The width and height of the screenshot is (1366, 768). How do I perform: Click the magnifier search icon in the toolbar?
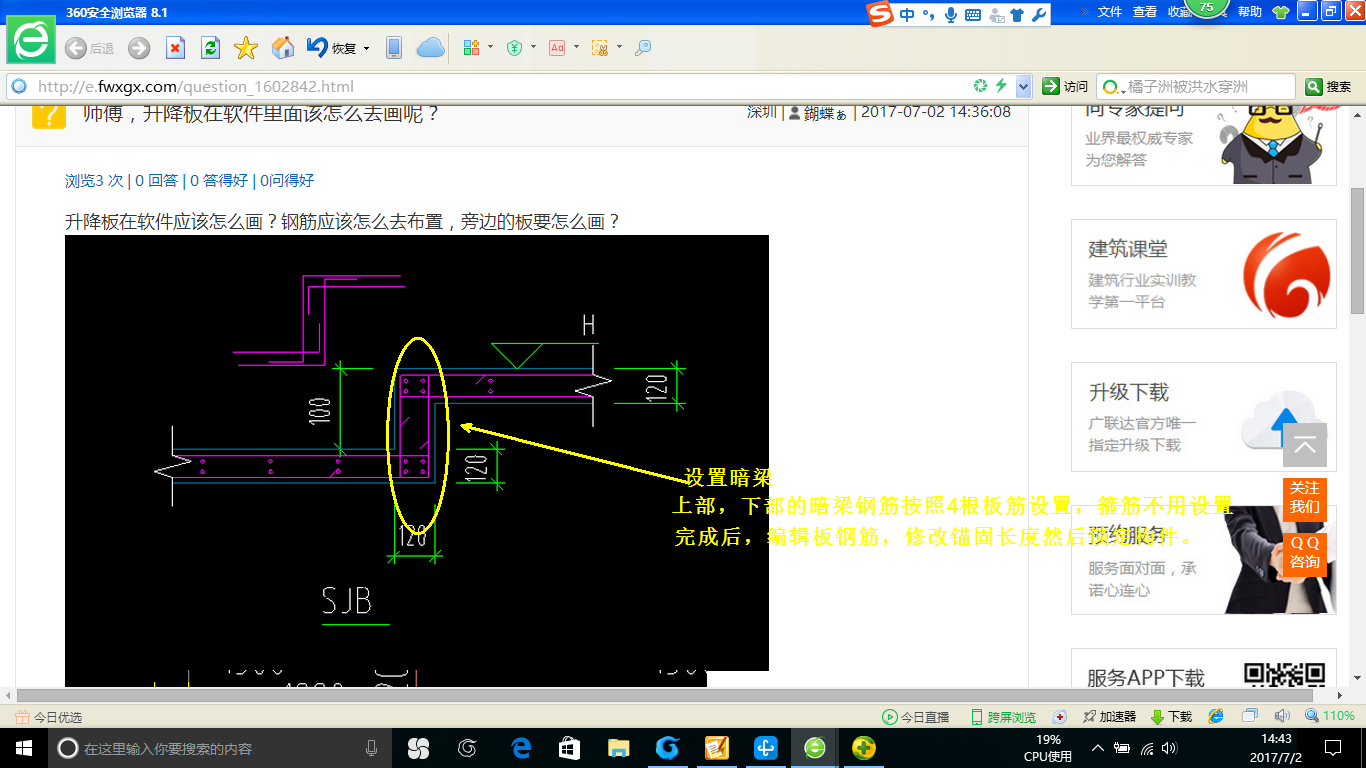point(643,47)
